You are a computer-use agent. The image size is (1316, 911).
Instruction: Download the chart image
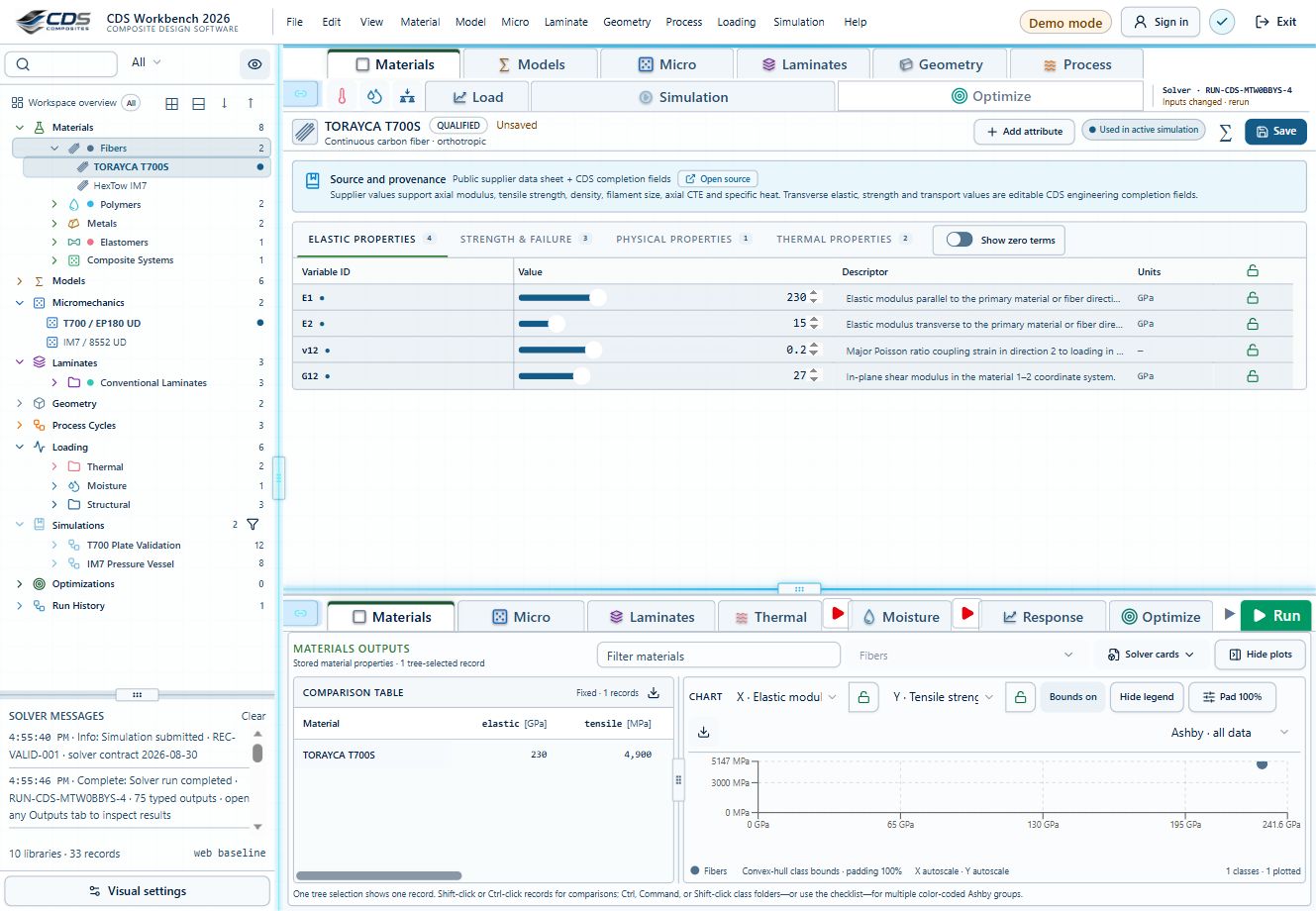(704, 733)
